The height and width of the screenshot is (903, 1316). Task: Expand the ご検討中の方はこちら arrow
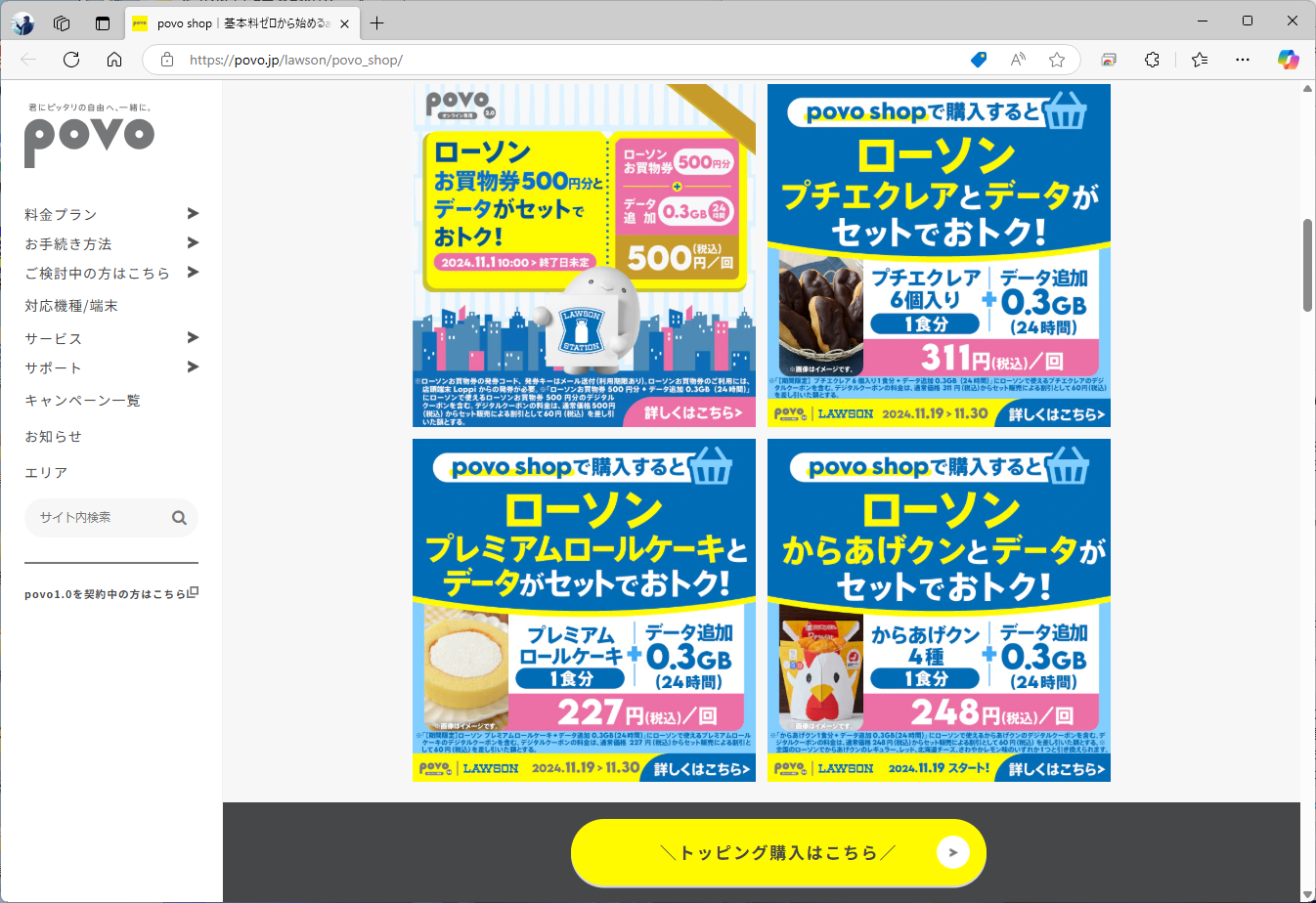tap(193, 272)
